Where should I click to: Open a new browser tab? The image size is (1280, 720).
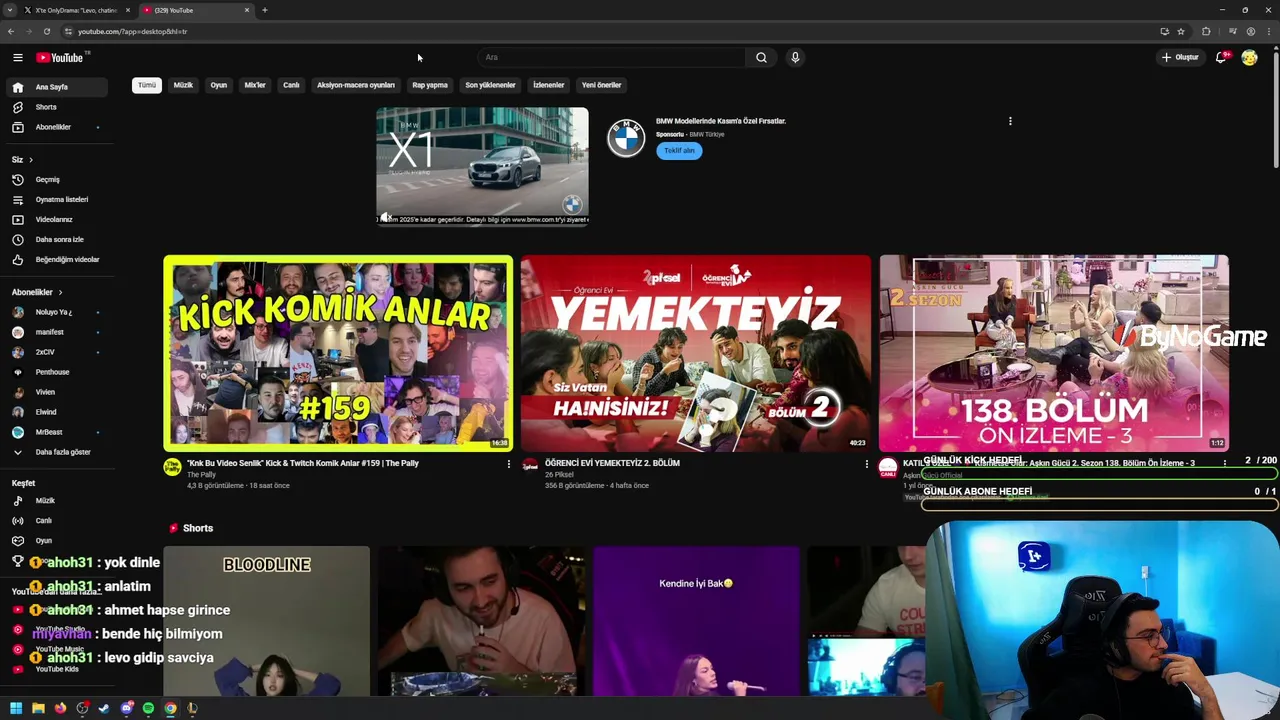264,10
